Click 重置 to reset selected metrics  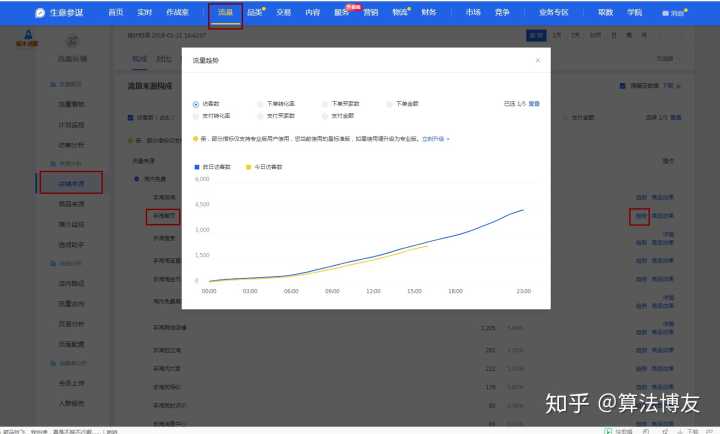point(535,103)
